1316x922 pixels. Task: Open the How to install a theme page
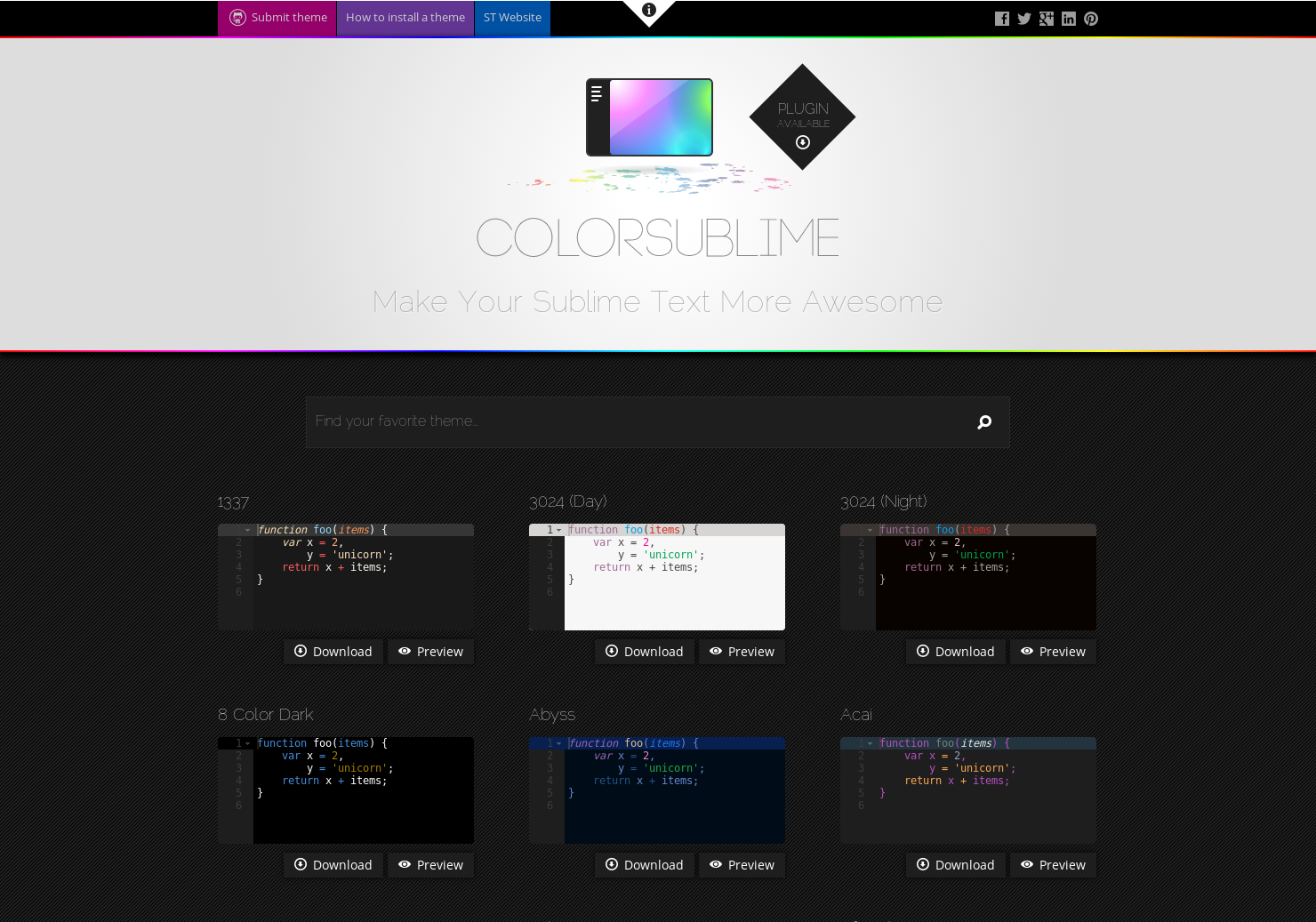(x=405, y=17)
